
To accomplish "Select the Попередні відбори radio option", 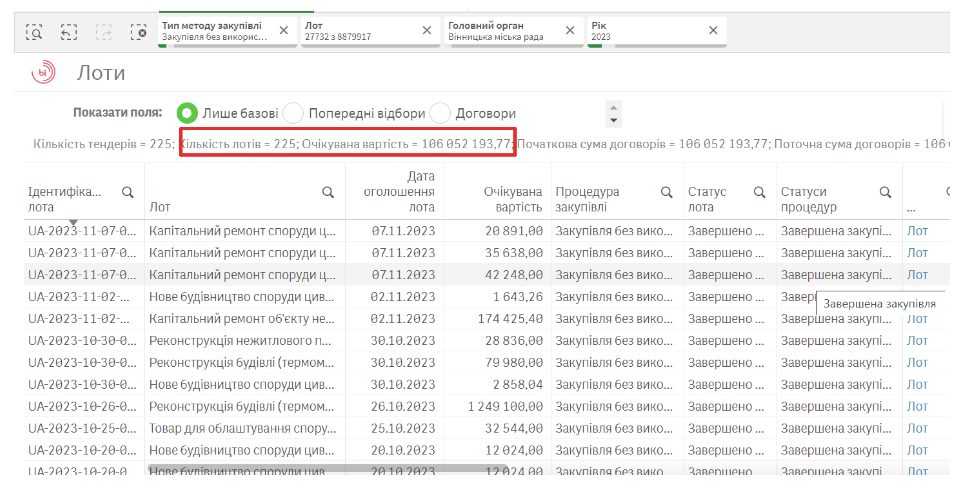I will [x=293, y=114].
